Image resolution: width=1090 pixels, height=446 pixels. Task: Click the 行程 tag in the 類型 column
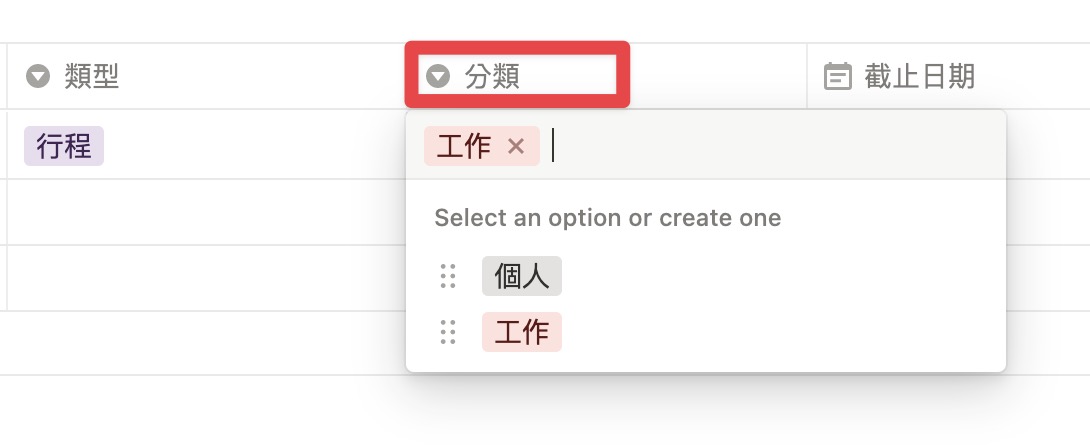[64, 146]
